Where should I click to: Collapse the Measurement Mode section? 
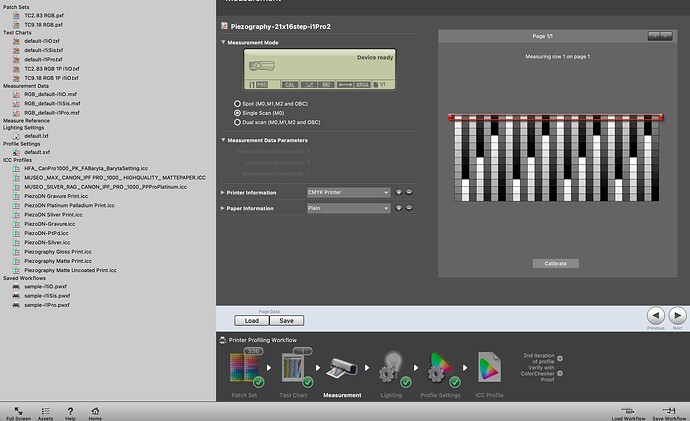point(224,43)
